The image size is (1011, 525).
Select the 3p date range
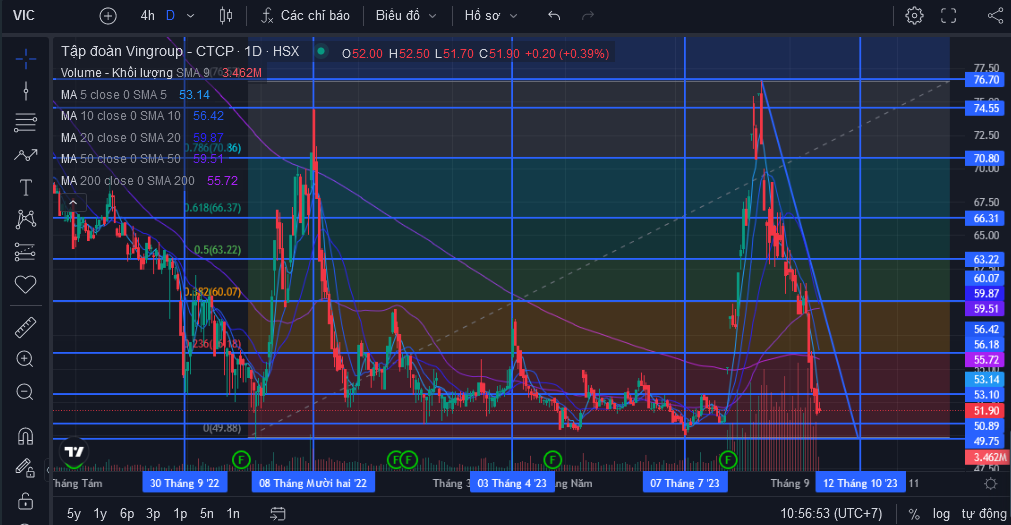tap(153, 513)
